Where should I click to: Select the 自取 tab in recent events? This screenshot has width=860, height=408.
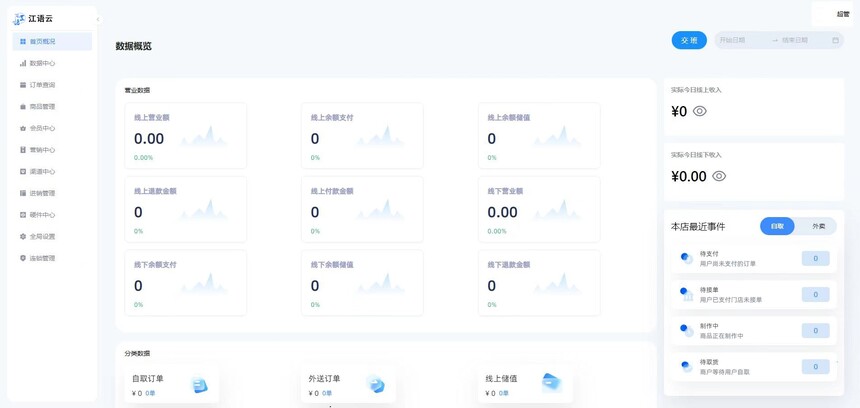coord(777,226)
